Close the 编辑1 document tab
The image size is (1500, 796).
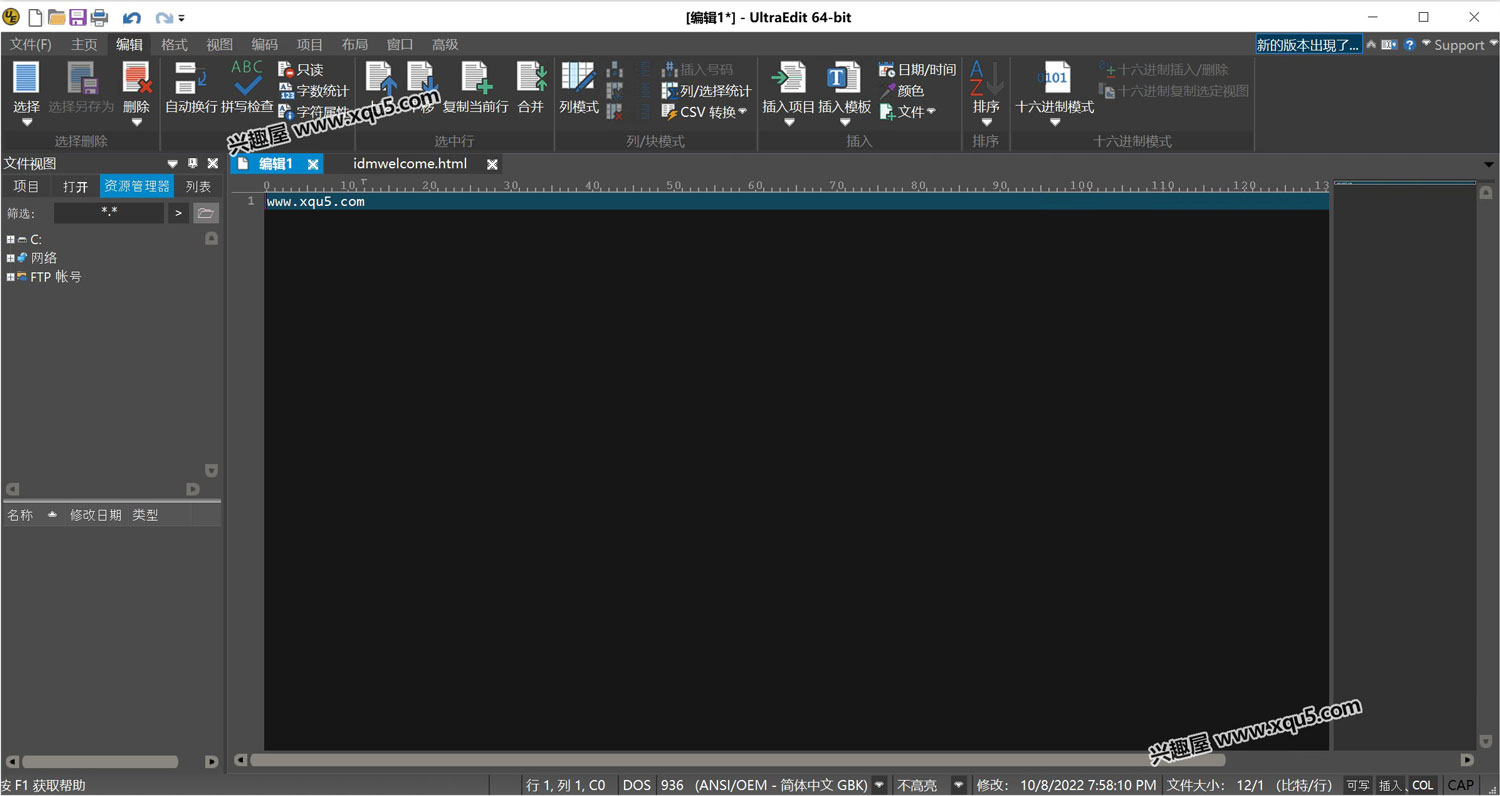pos(313,164)
